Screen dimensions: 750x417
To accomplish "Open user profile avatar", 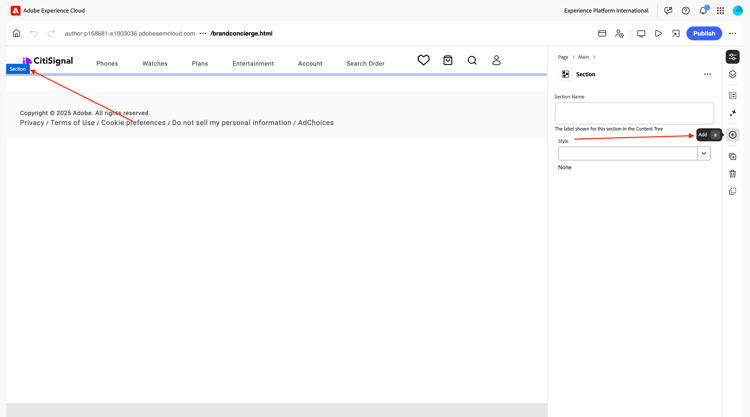I will (x=738, y=11).
